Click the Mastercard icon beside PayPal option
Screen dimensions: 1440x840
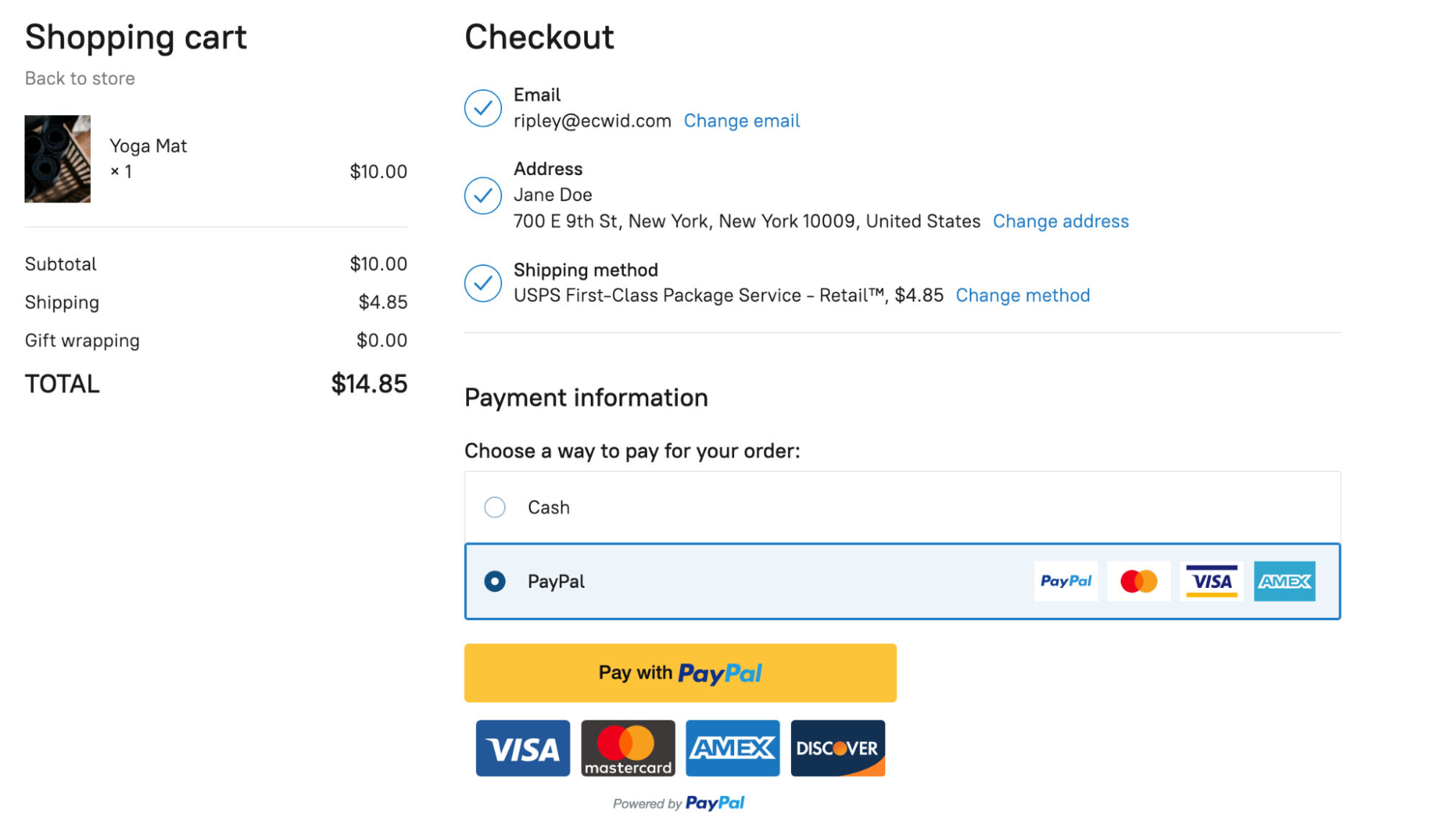tap(1138, 581)
